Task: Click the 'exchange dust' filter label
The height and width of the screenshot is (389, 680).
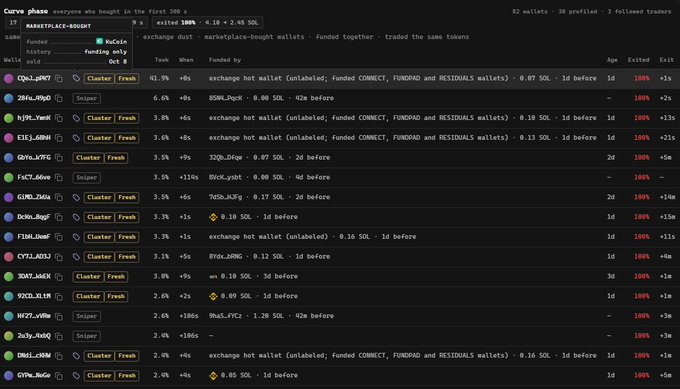Action: 168,37
